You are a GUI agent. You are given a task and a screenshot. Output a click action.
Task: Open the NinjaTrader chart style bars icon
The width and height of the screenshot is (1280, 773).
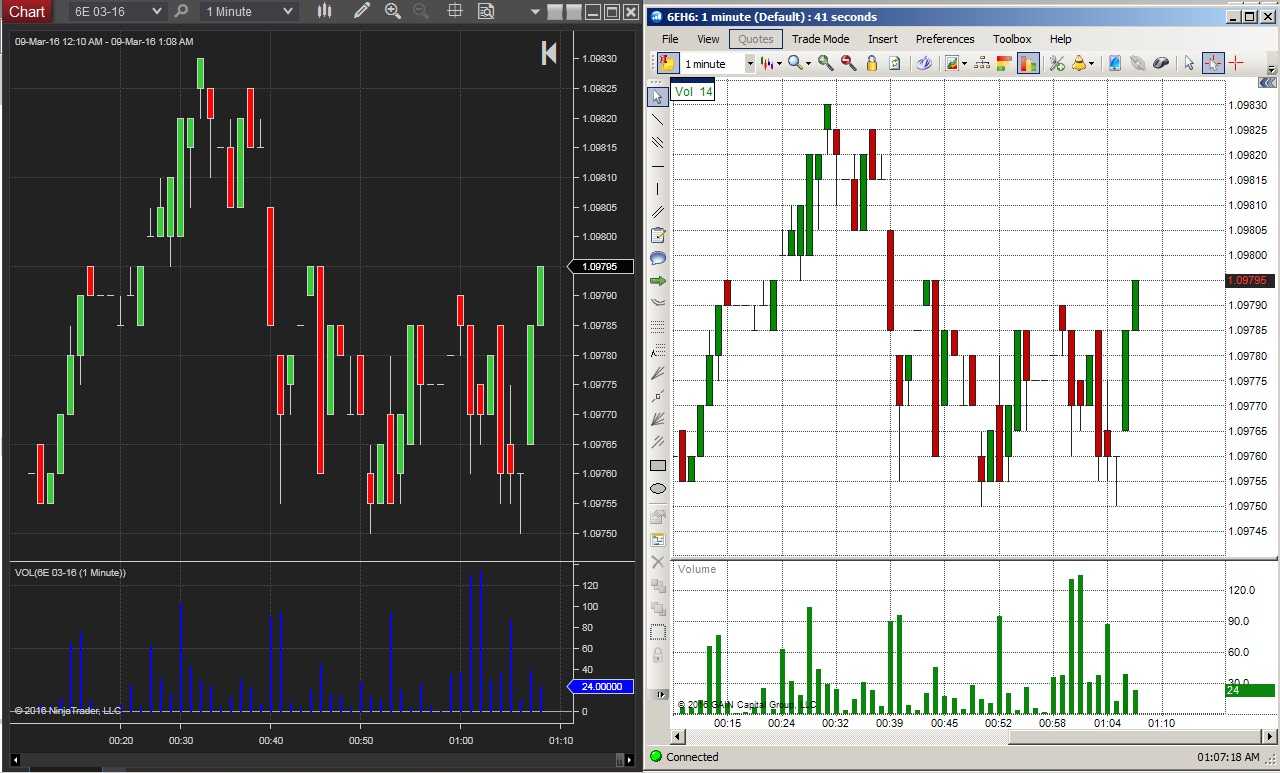324,11
